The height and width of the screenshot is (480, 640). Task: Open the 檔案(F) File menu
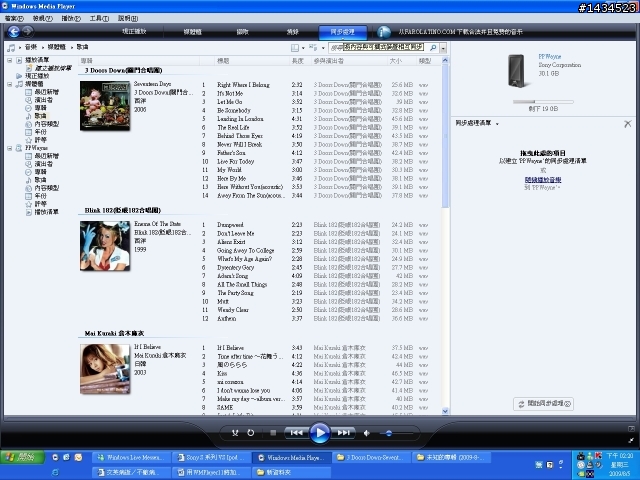(14, 18)
